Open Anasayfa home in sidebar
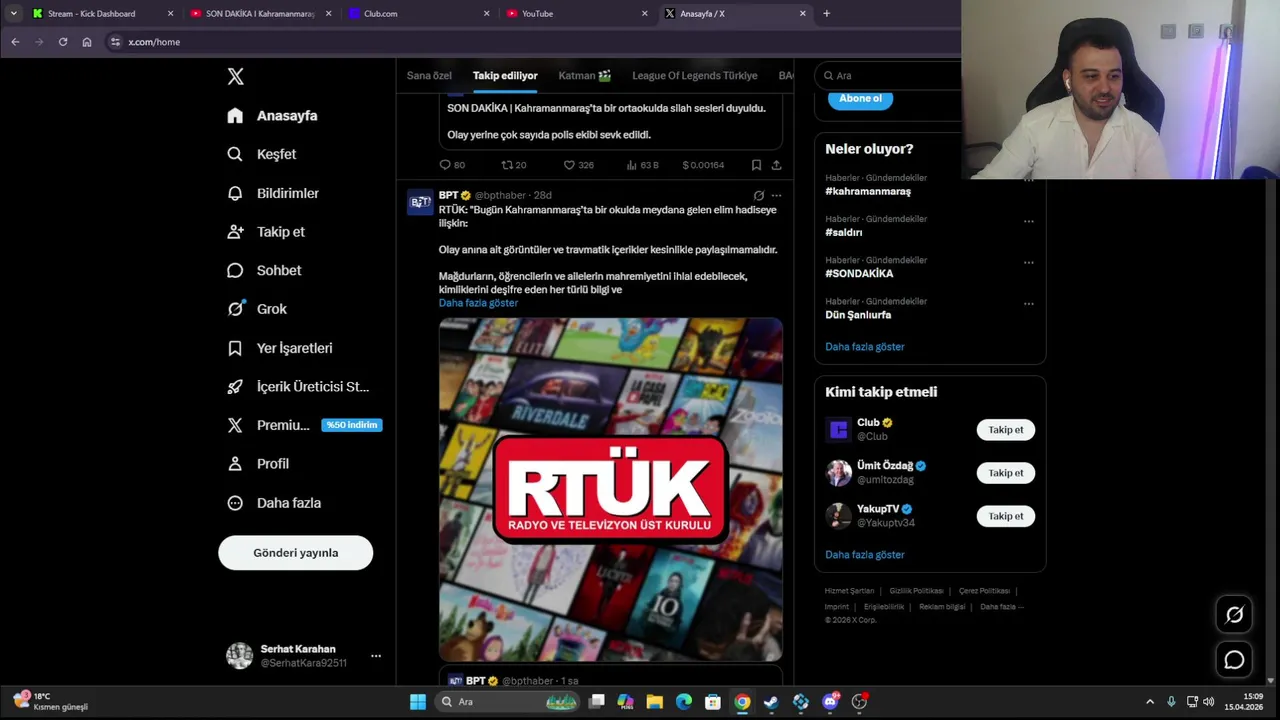 (272, 116)
